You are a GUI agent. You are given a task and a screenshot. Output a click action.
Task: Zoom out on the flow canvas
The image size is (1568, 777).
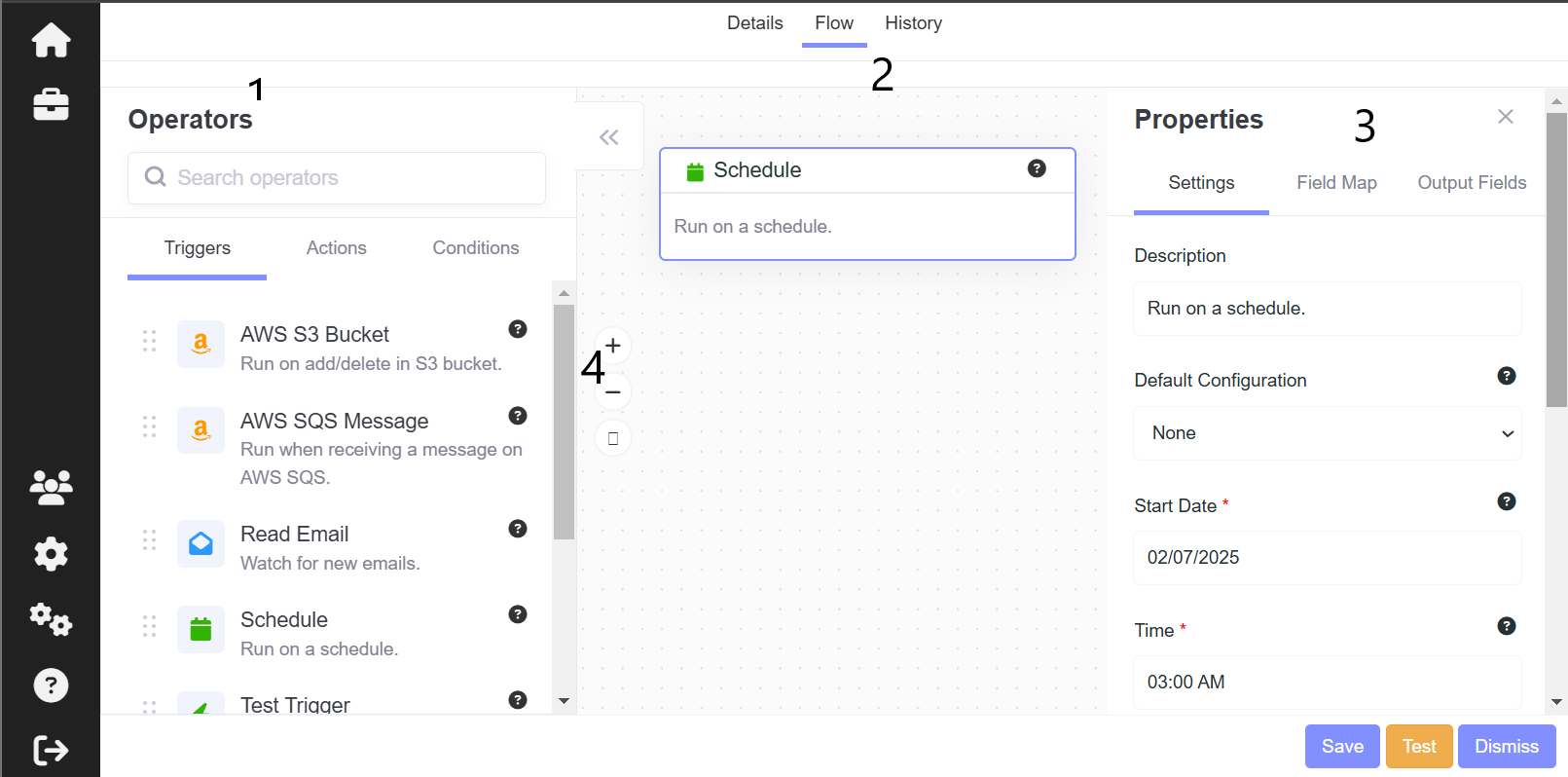click(x=613, y=392)
